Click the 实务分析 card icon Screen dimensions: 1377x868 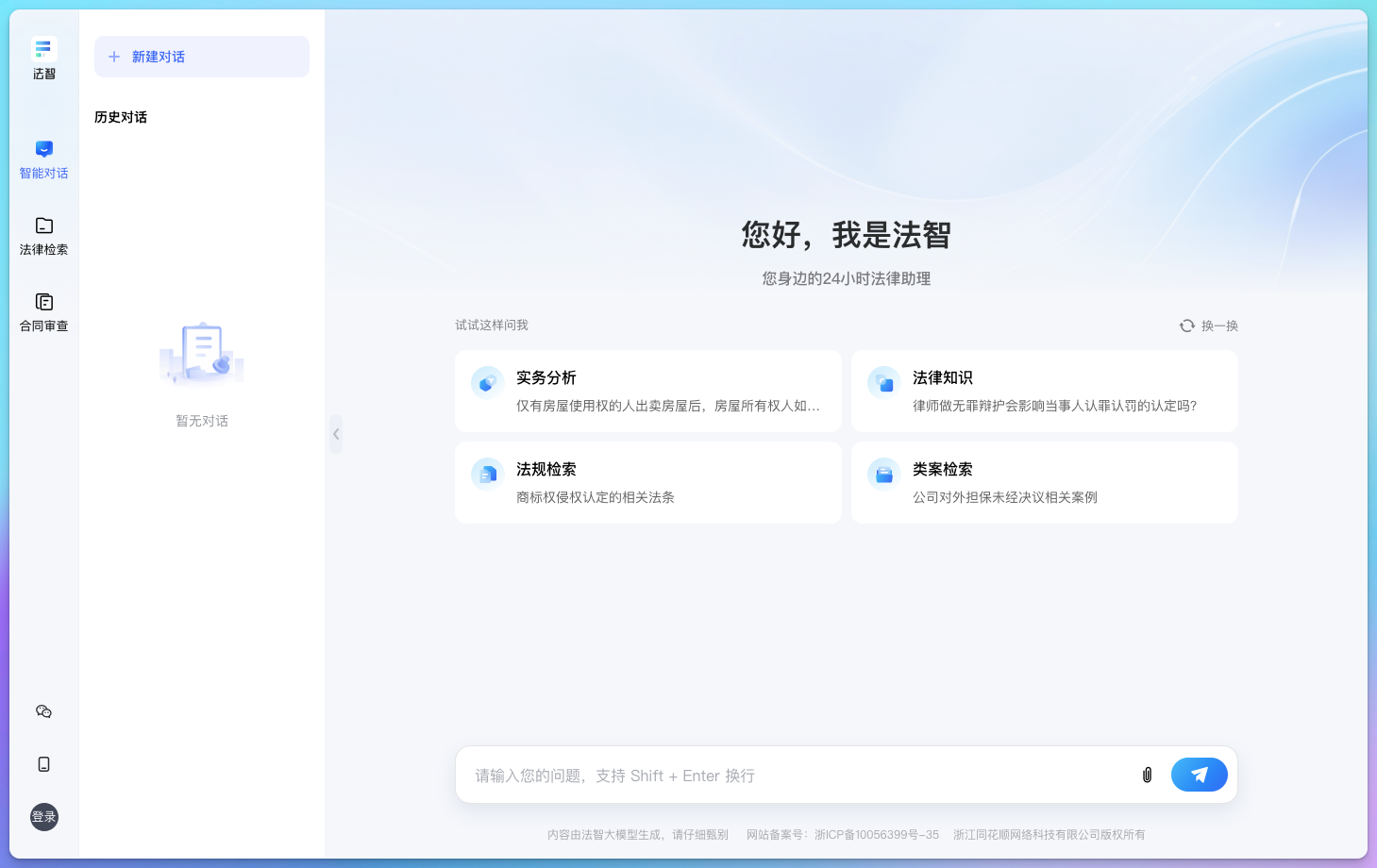486,382
